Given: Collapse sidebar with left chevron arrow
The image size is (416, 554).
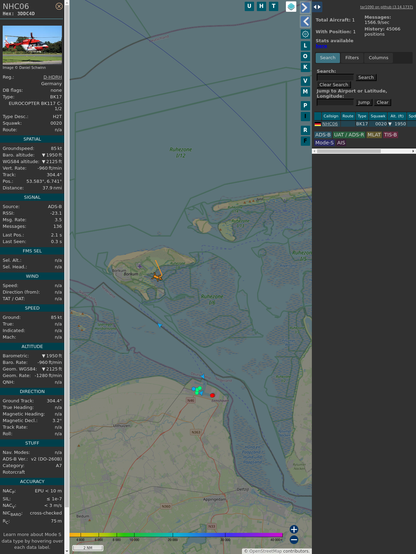Looking at the screenshot, I should (305, 22).
